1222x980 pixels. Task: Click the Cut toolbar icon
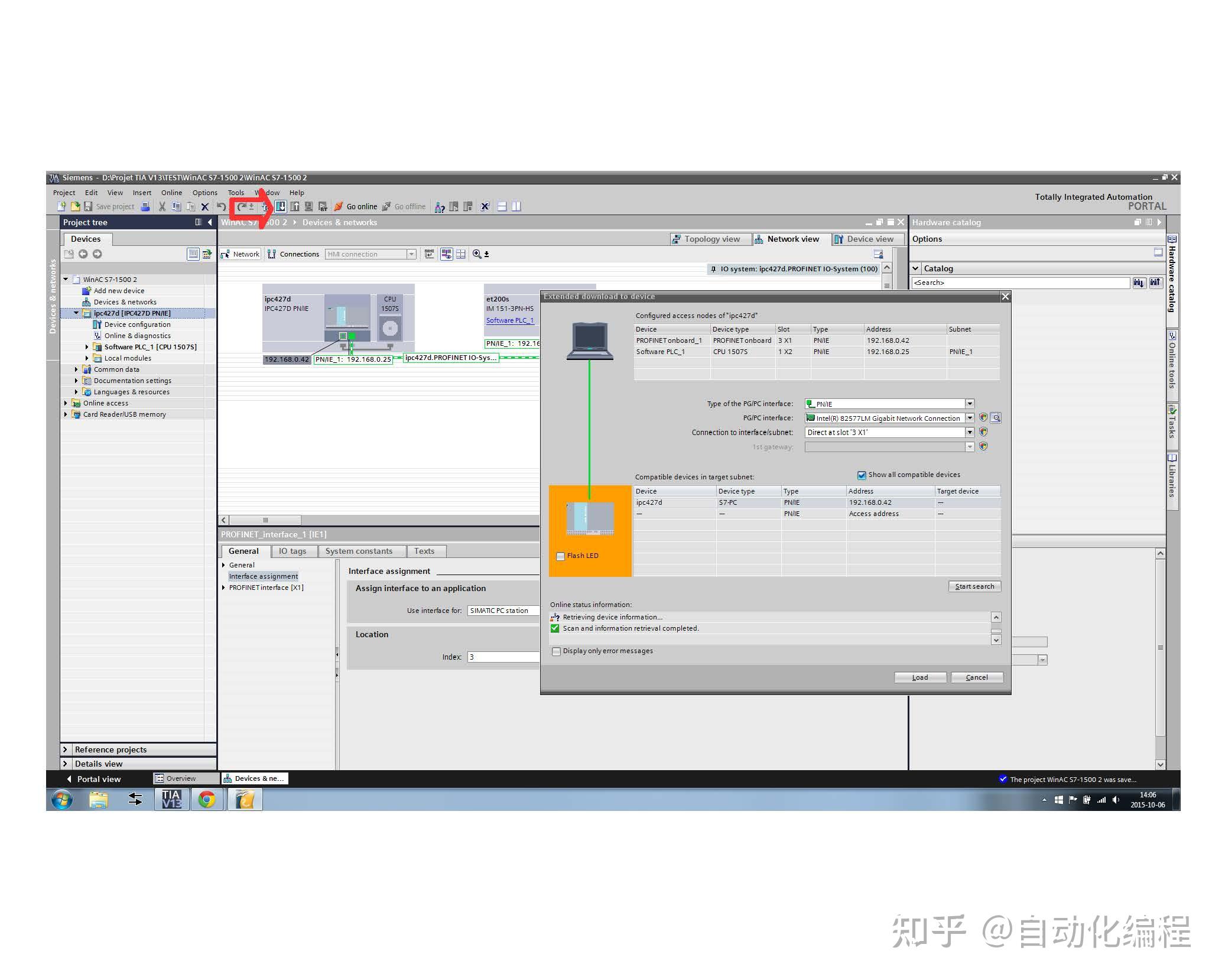161,206
